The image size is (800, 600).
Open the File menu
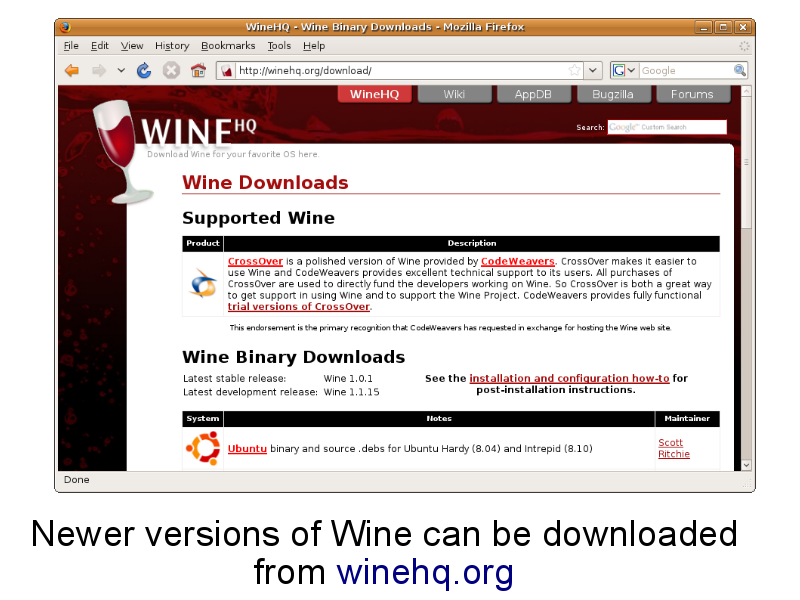click(x=71, y=46)
